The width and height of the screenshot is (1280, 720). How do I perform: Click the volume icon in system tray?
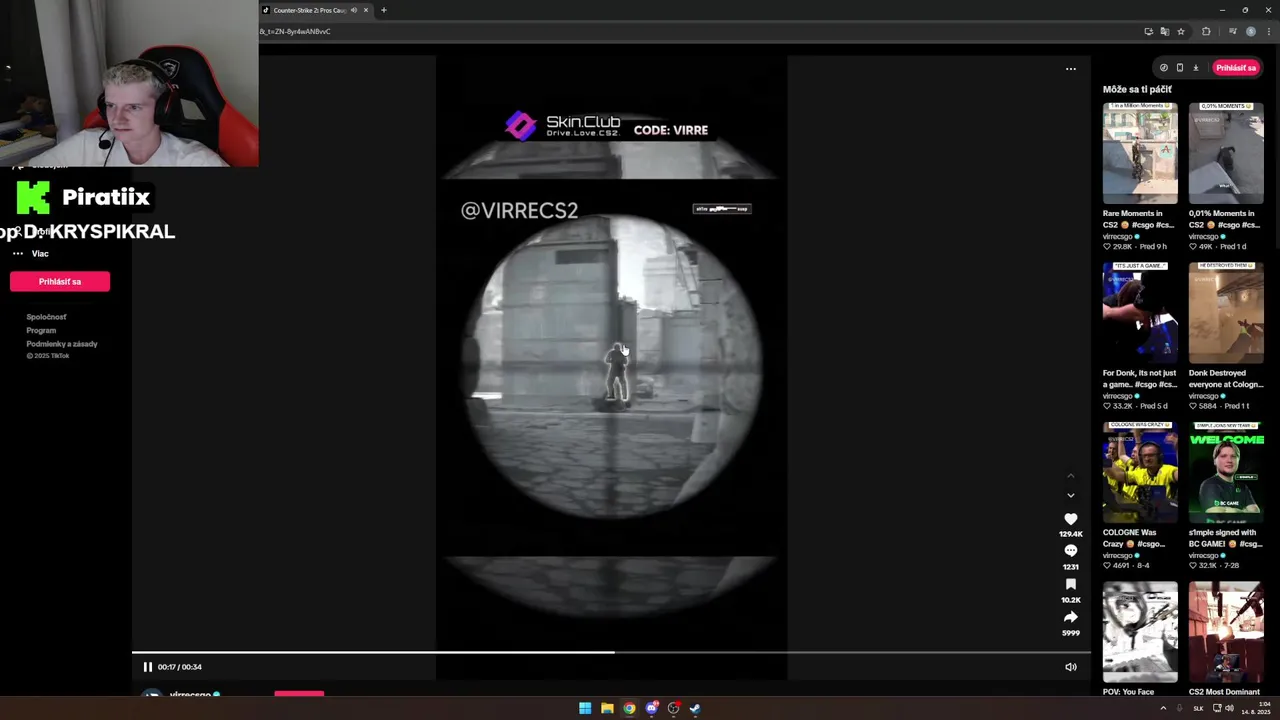click(x=1229, y=708)
